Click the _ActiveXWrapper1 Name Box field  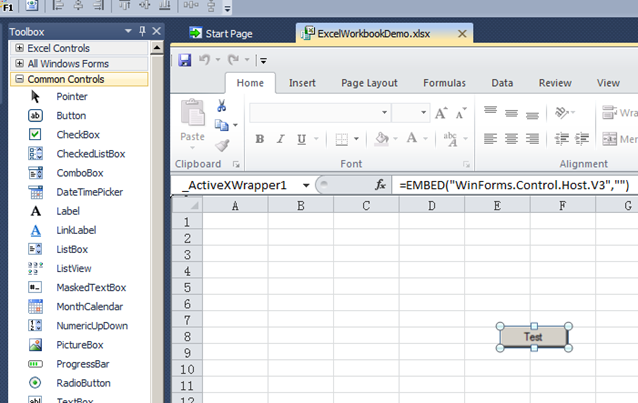pos(237,186)
